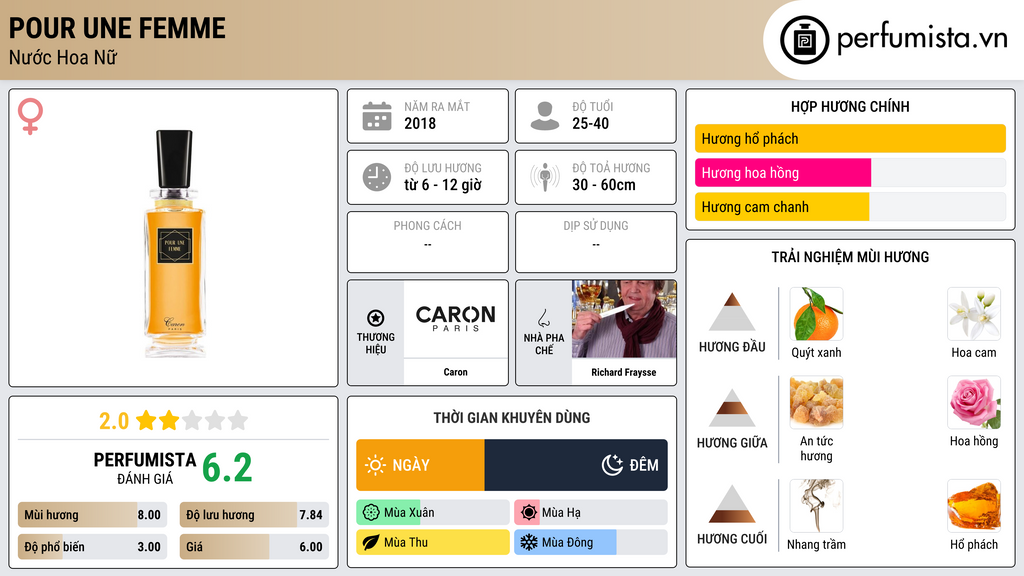The image size is (1024, 576).
Task: Click the green 6.2 Perfumista score
Action: tap(227, 468)
